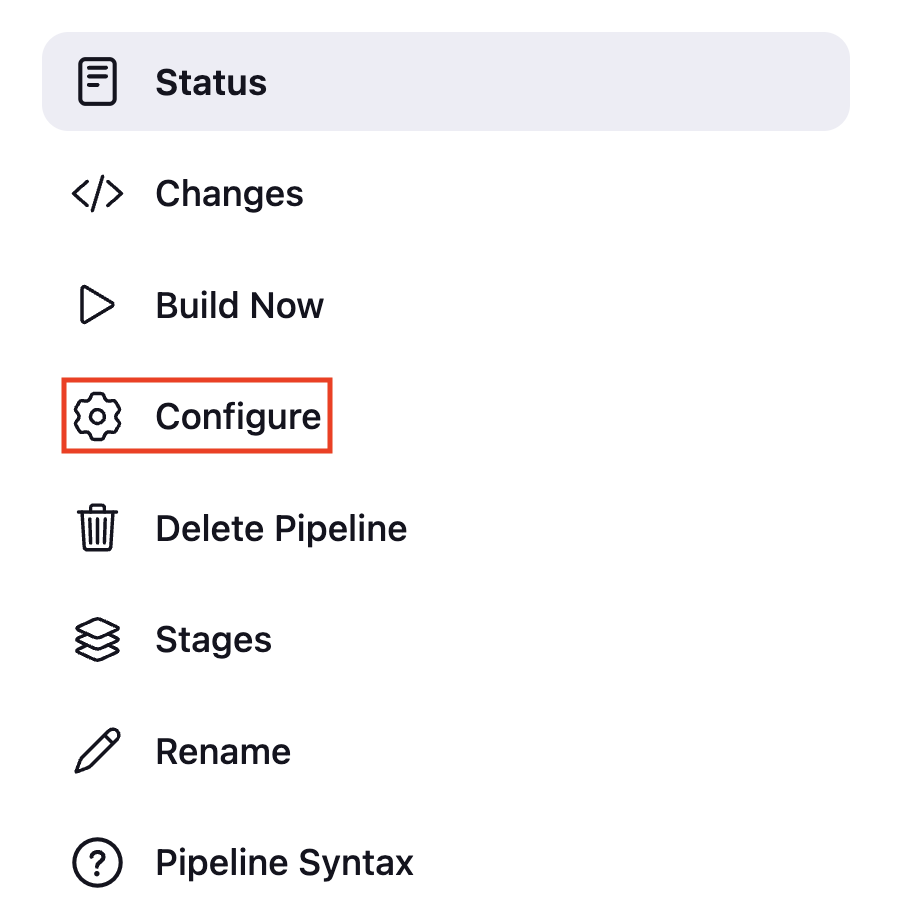This screenshot has width=916, height=918.
Task: Click the gap between Stages icon and text
Action: tap(138, 639)
